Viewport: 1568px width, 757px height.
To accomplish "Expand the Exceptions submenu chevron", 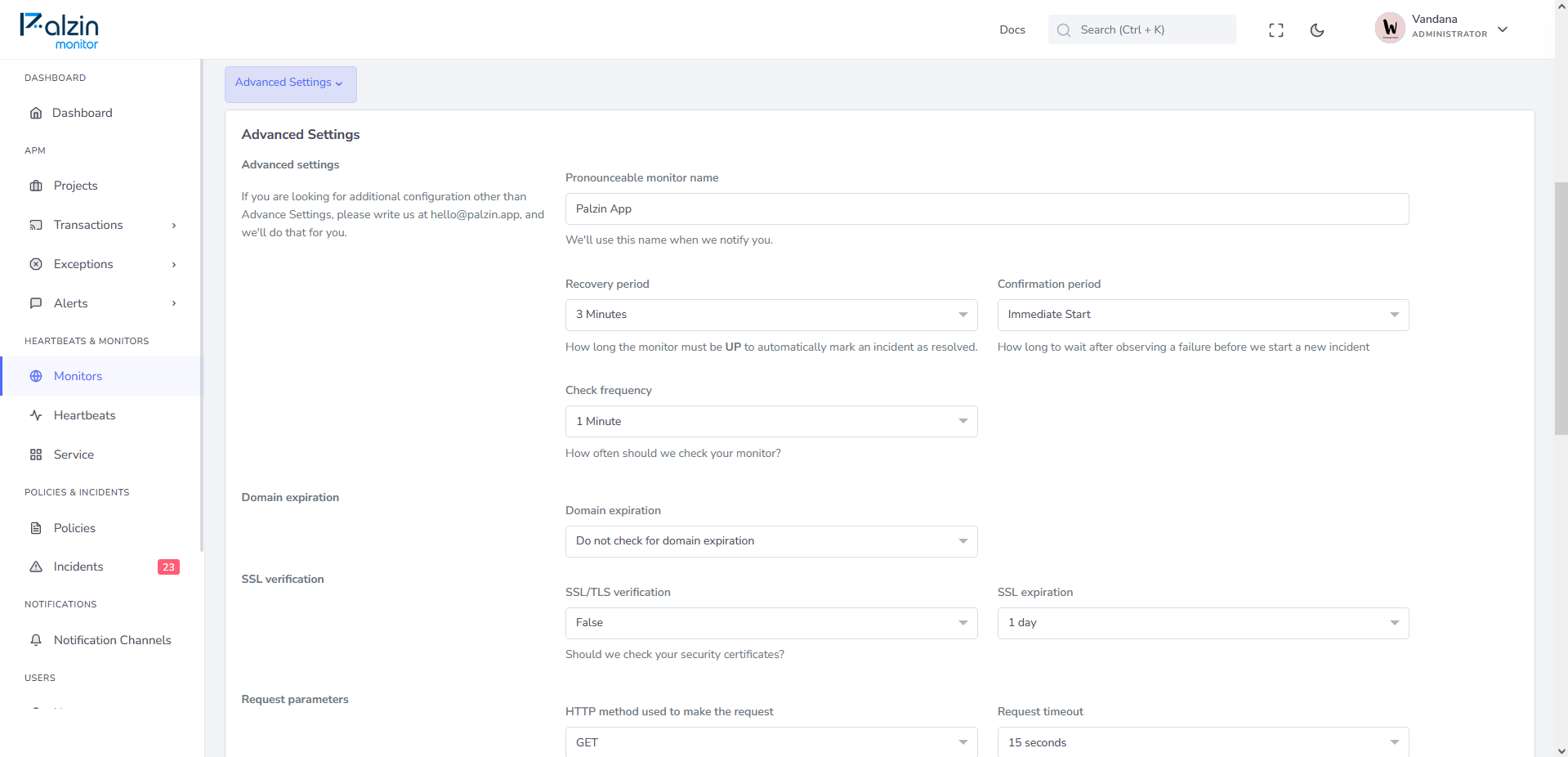I will point(174,265).
